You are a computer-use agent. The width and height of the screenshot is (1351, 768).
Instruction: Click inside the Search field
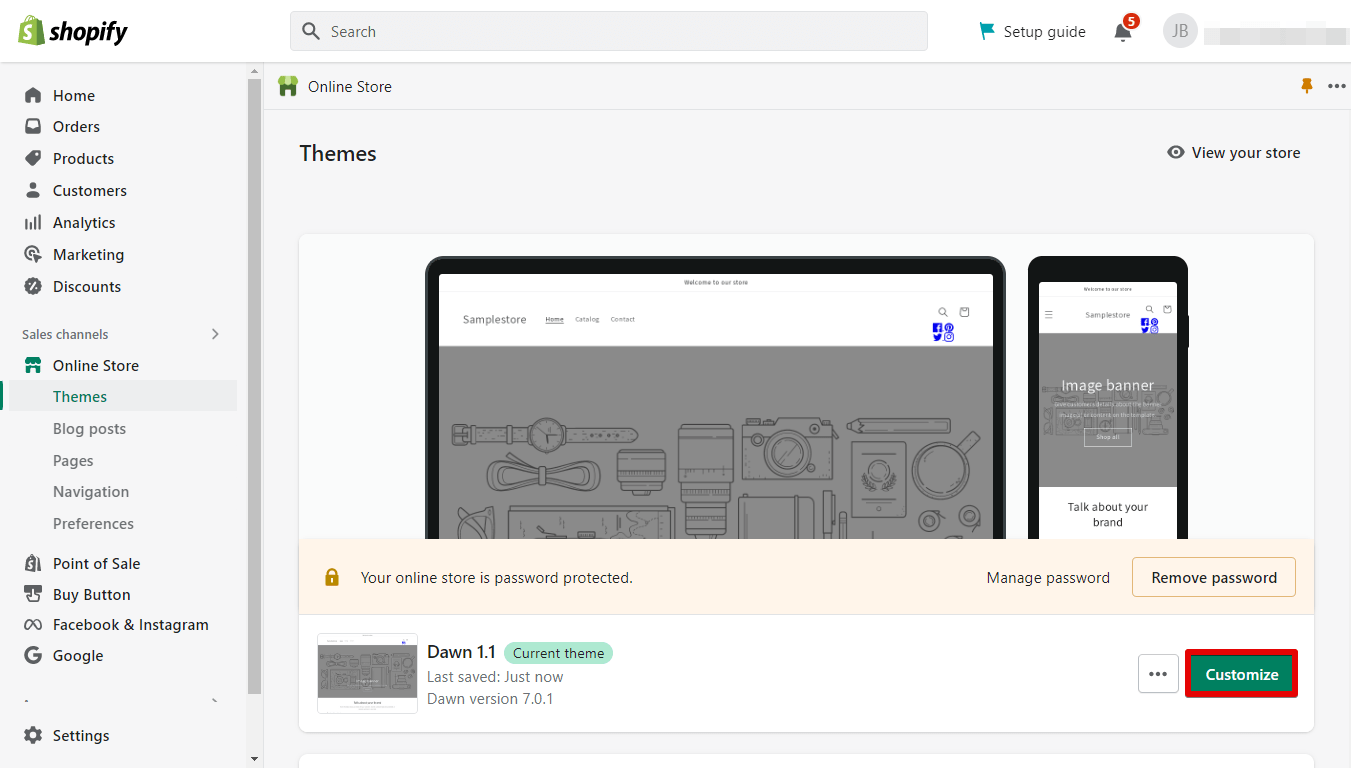(607, 31)
